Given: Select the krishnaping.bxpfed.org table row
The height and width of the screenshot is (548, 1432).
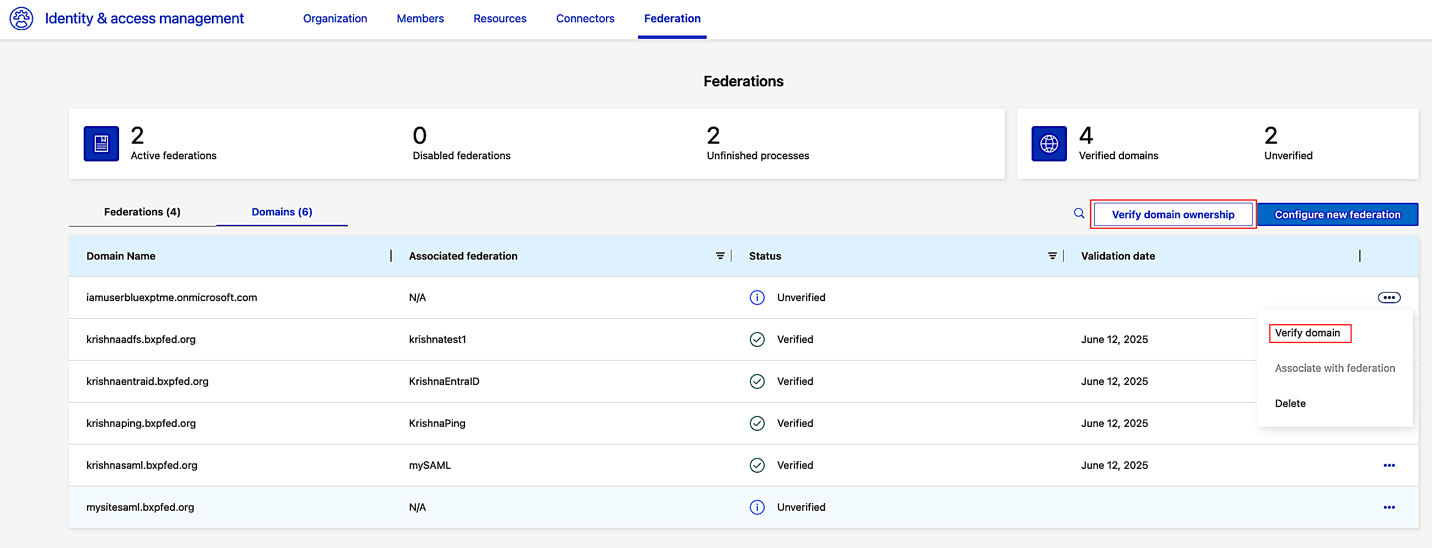Looking at the screenshot, I should pos(744,423).
